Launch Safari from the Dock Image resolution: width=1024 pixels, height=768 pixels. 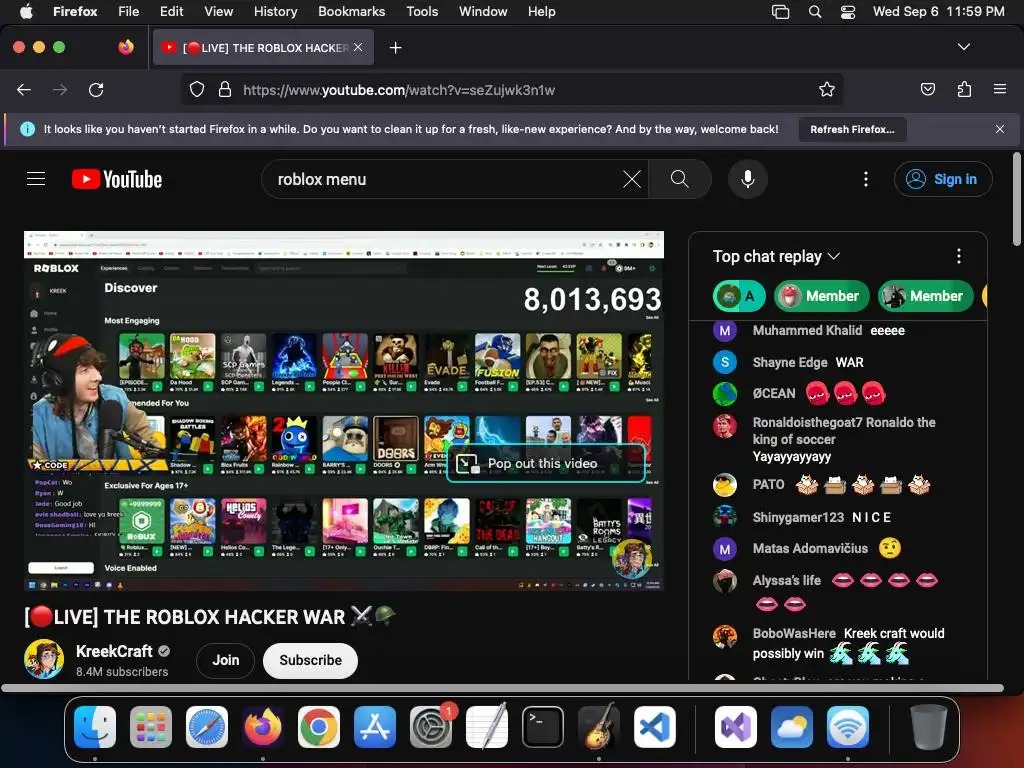(x=207, y=727)
